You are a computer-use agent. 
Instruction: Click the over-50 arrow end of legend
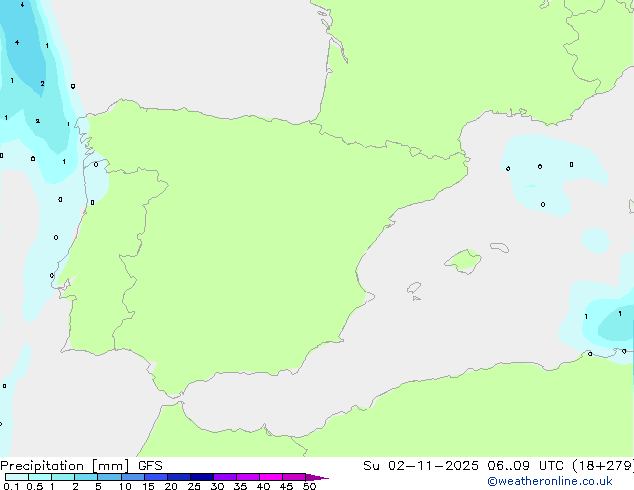[x=317, y=477]
